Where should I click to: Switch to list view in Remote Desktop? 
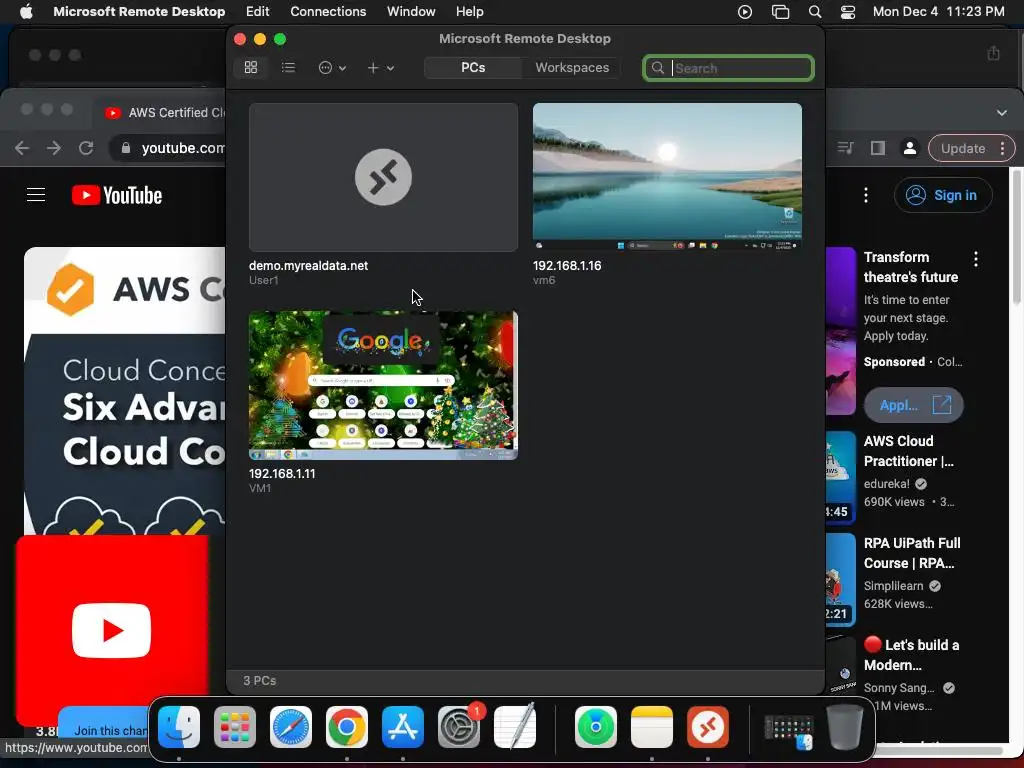coord(288,67)
